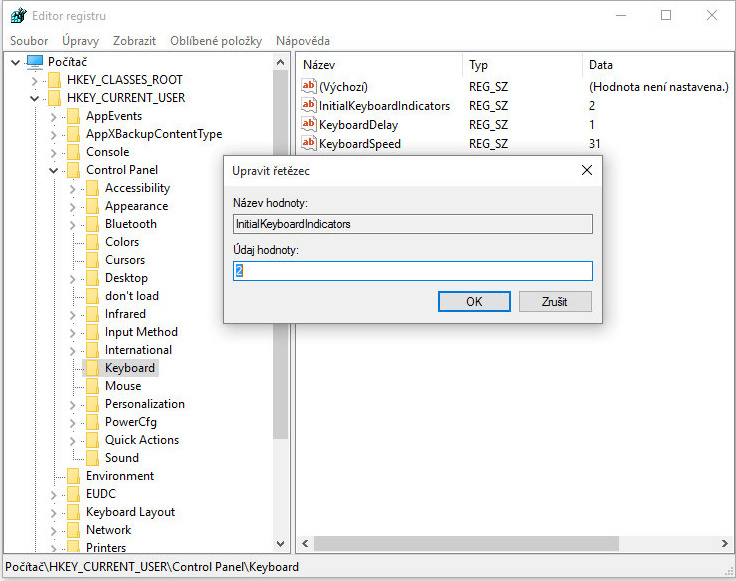Click the string icon beside KeyboardDelay

pos(309,124)
